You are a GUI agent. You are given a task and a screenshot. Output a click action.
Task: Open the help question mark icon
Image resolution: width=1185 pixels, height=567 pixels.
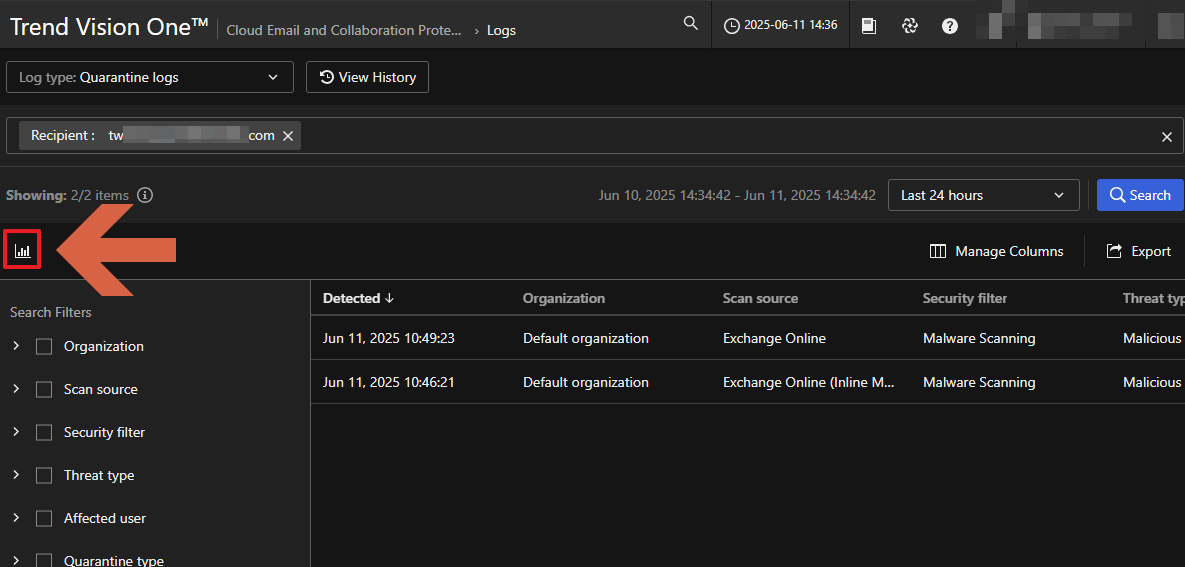point(950,26)
